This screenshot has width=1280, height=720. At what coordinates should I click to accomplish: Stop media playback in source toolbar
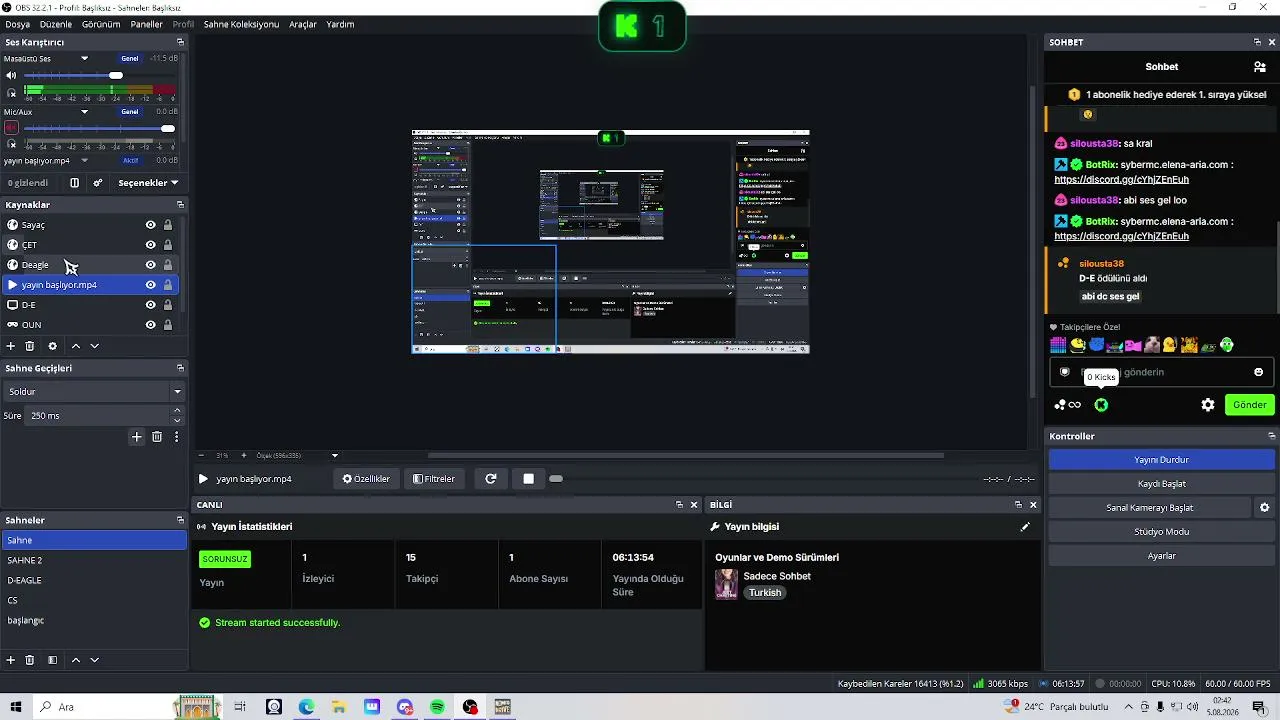click(x=529, y=479)
